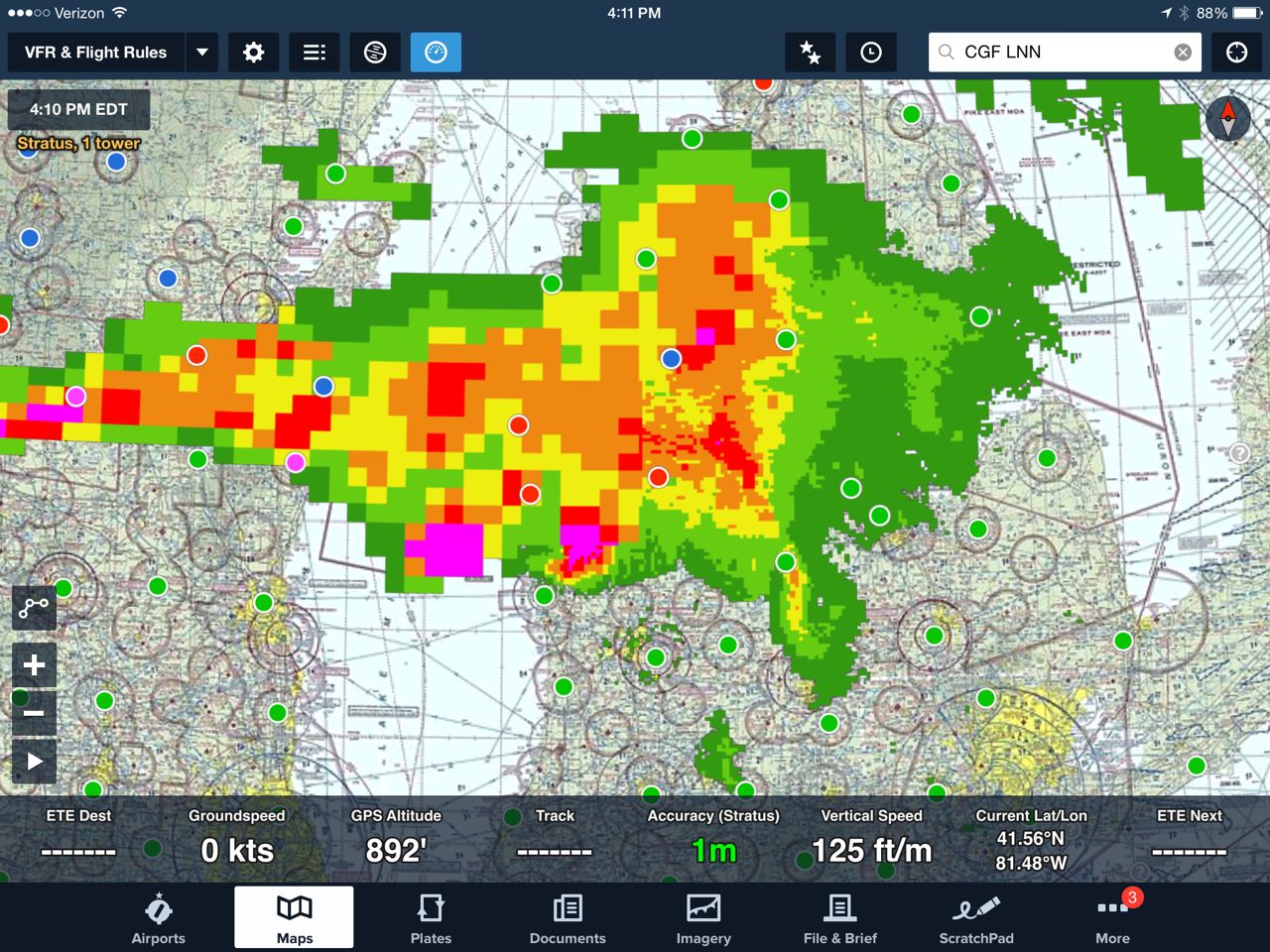Tap the route editor ruler tool
Screen dimensions: 1270x952
(x=34, y=607)
